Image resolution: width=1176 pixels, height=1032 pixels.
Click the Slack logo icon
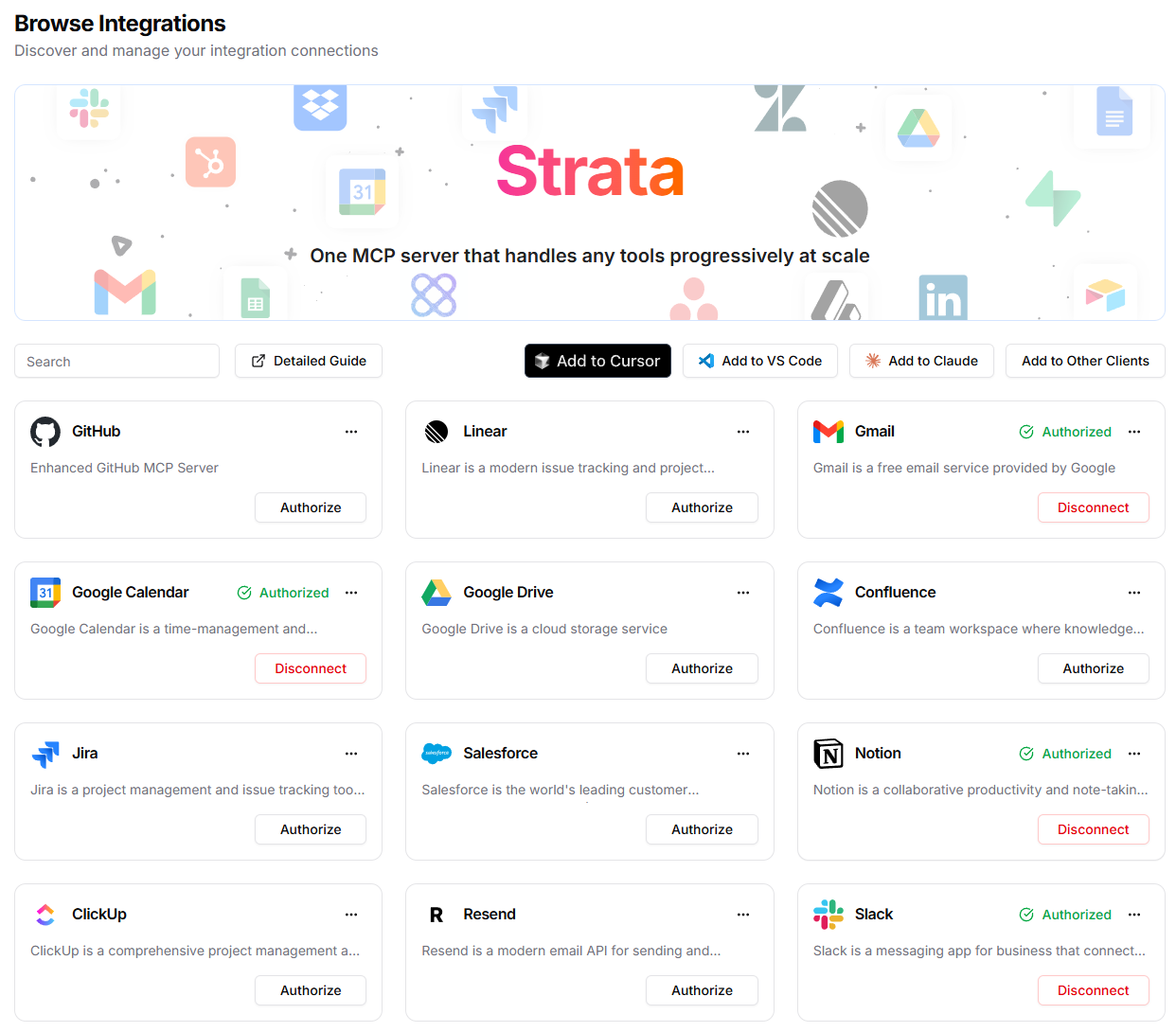click(x=829, y=915)
